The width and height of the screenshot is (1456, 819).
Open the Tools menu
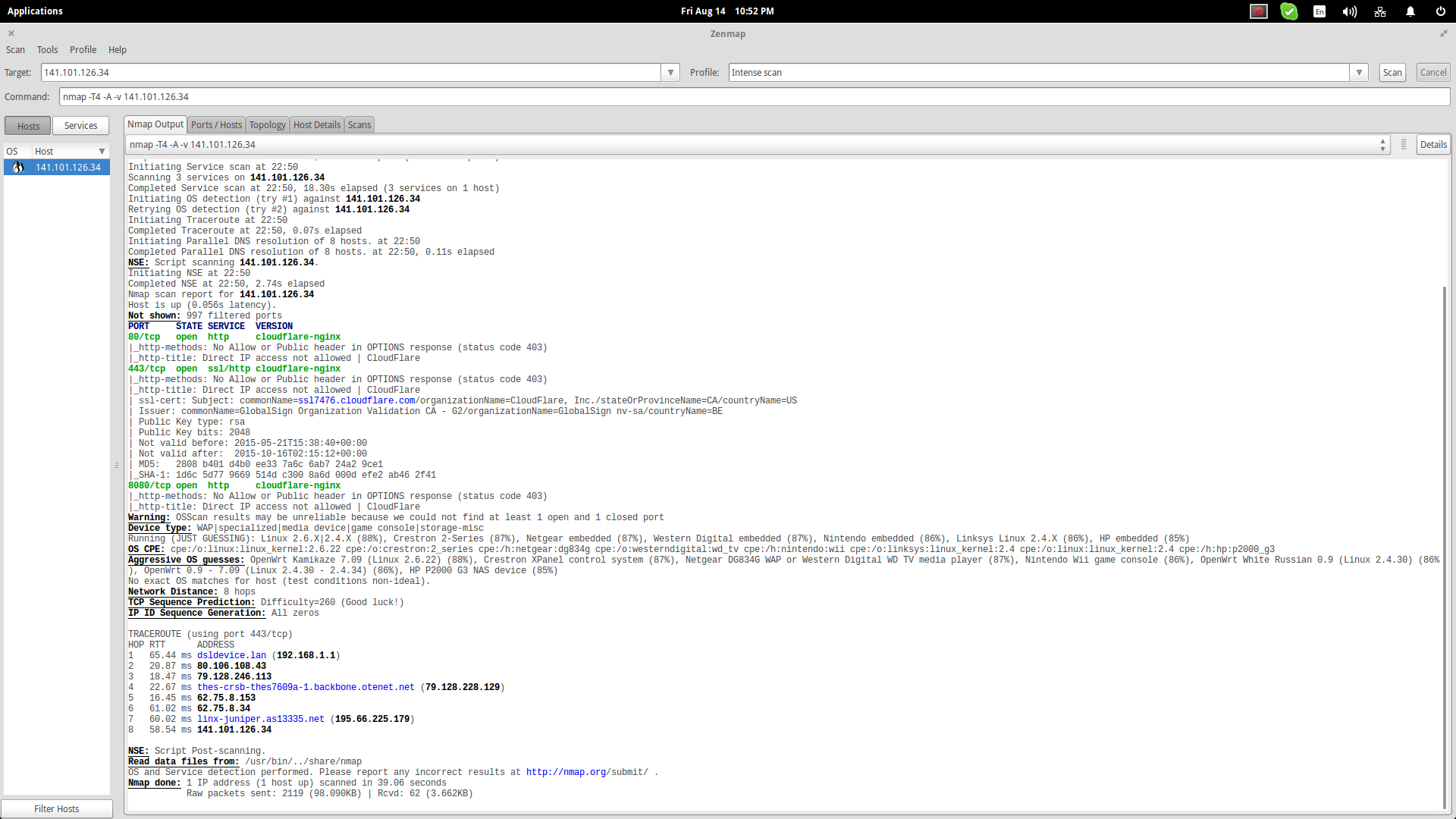47,50
